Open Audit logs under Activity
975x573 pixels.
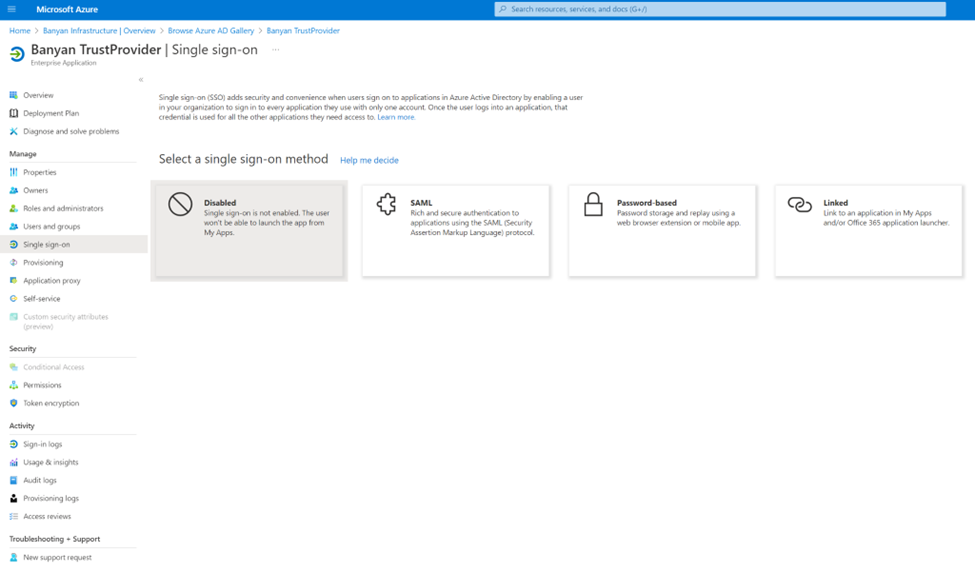[40, 480]
